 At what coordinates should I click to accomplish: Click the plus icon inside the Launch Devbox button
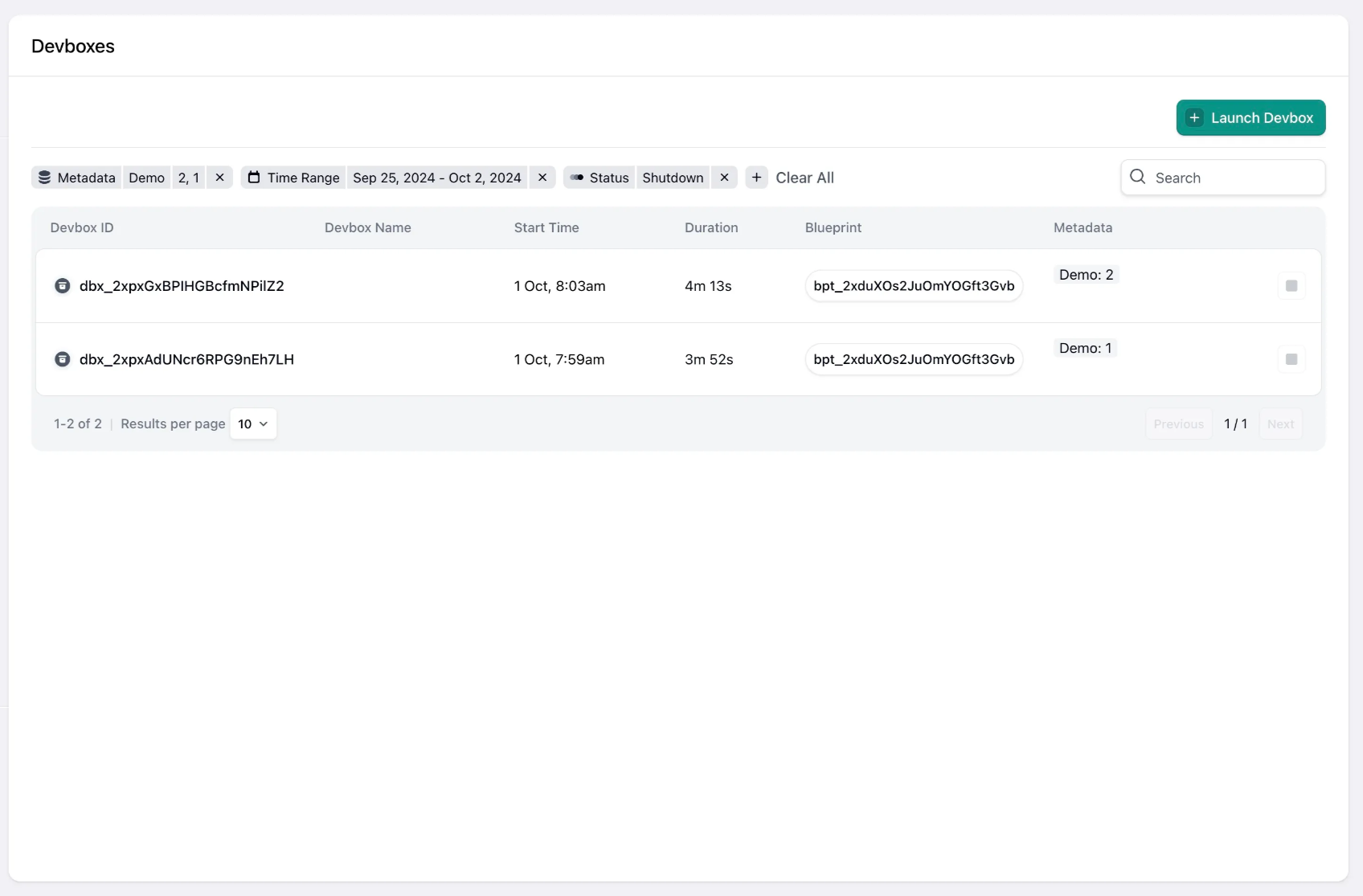click(x=1194, y=117)
